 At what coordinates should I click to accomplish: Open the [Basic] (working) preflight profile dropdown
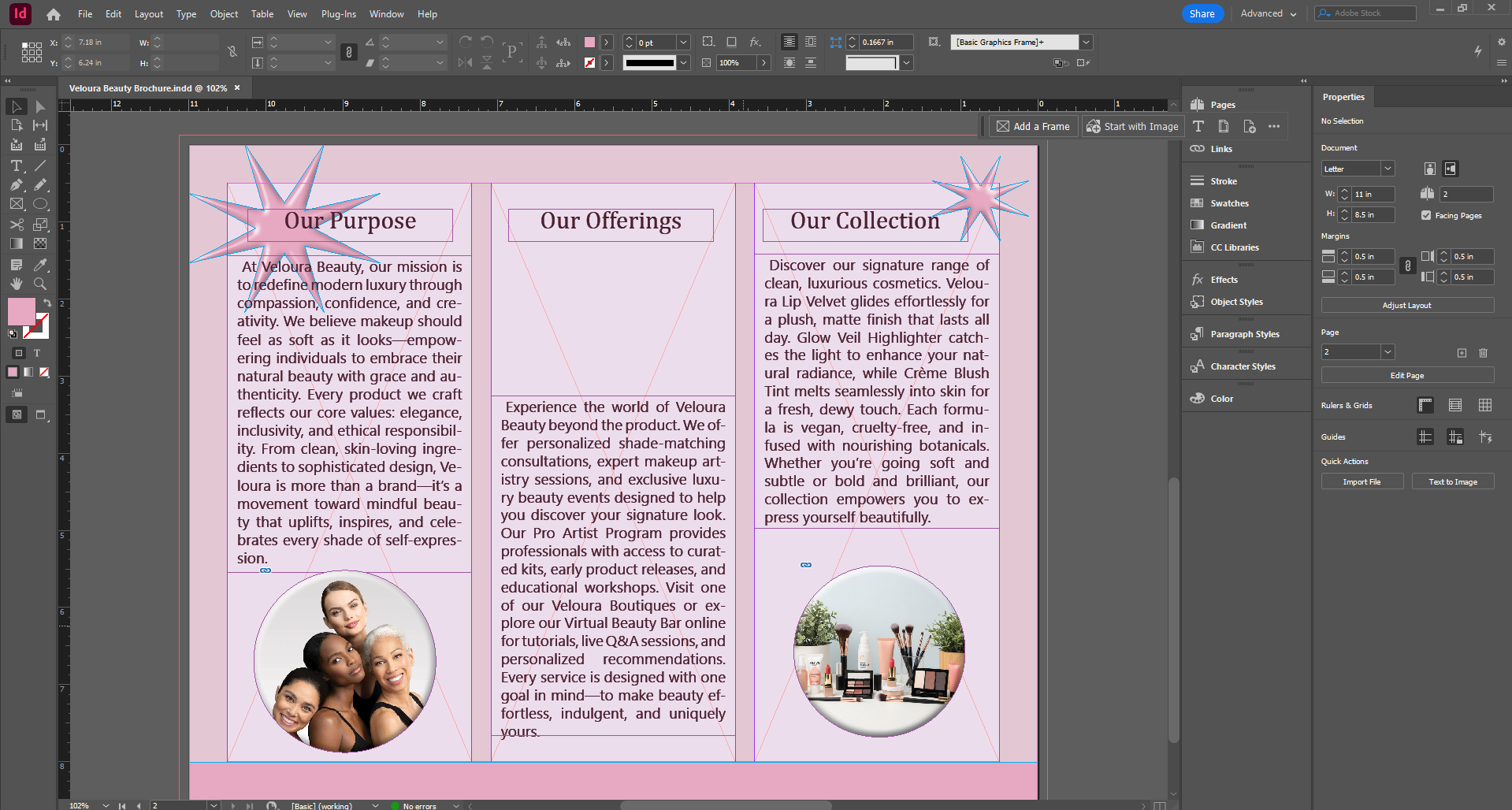375,805
